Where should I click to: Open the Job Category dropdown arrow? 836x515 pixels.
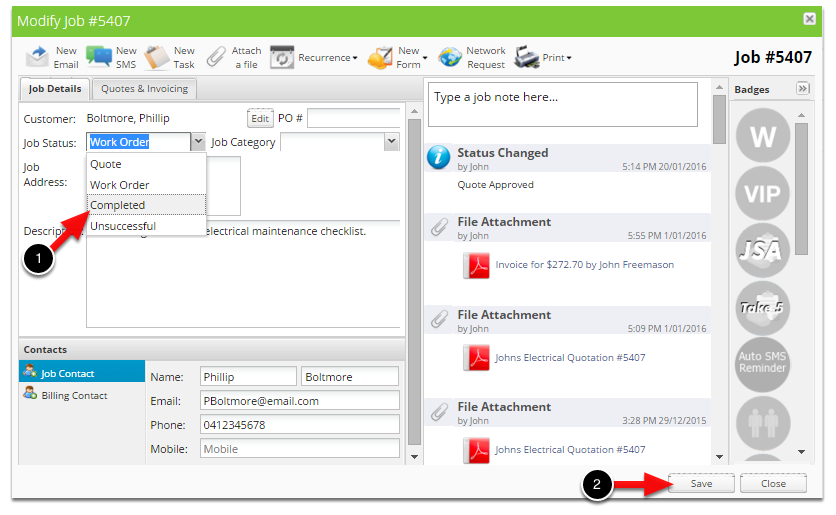(391, 142)
